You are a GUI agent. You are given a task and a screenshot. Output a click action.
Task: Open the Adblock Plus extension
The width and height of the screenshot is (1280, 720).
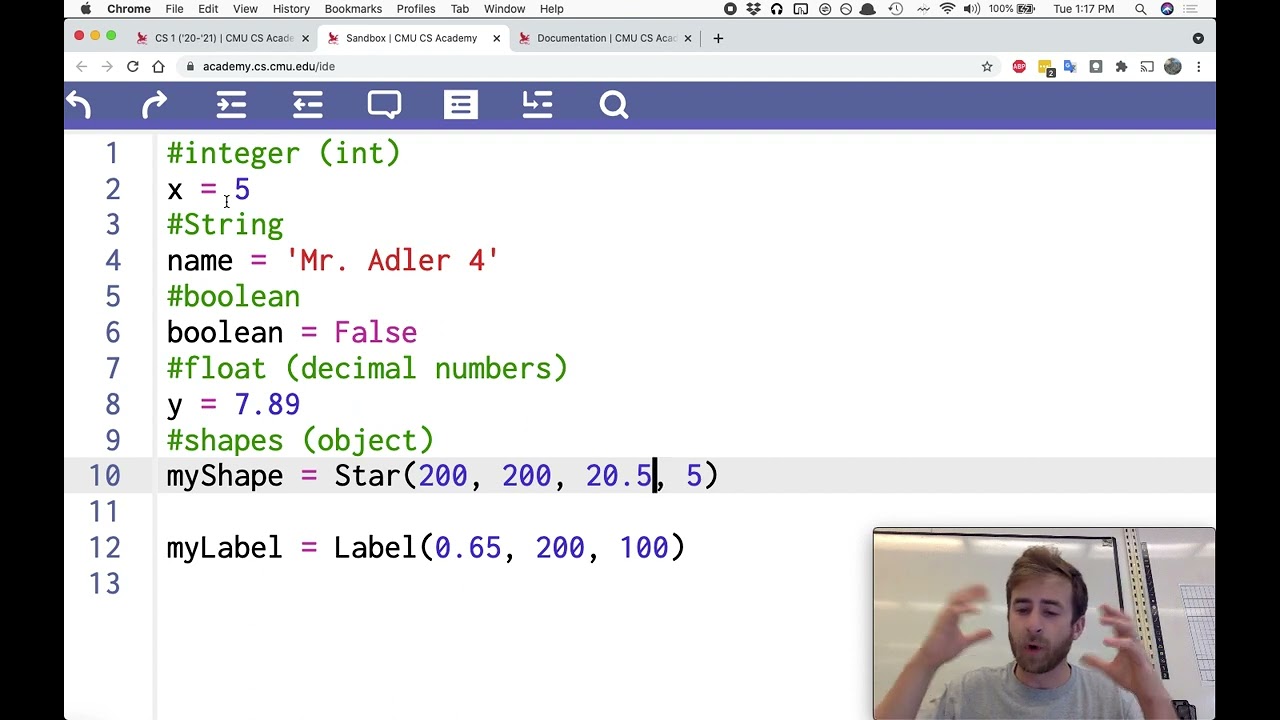[1019, 66]
